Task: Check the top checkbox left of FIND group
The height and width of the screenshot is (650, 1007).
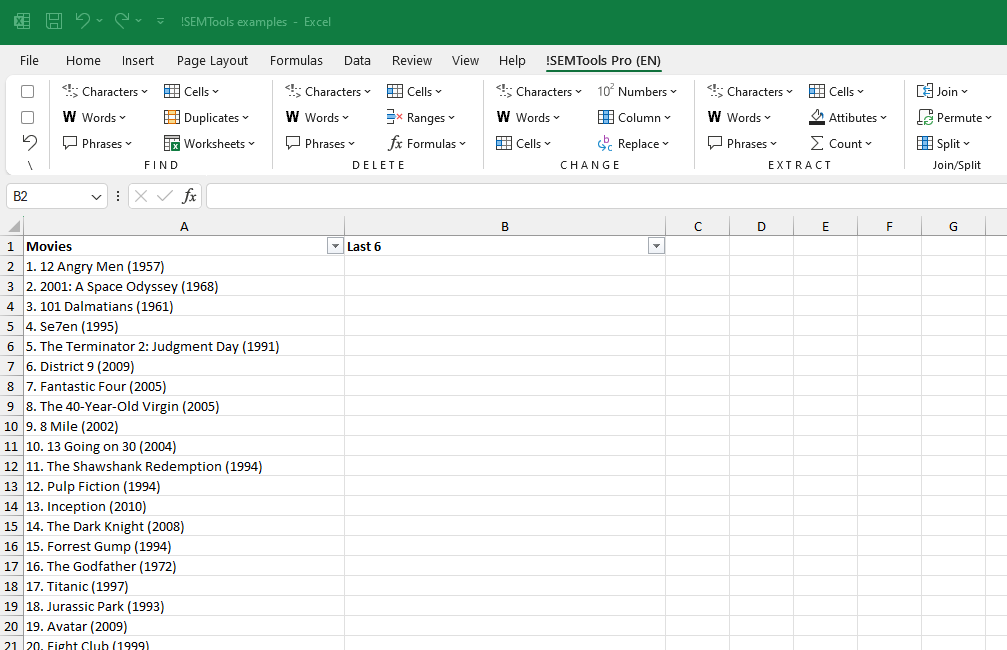Action: coord(27,91)
